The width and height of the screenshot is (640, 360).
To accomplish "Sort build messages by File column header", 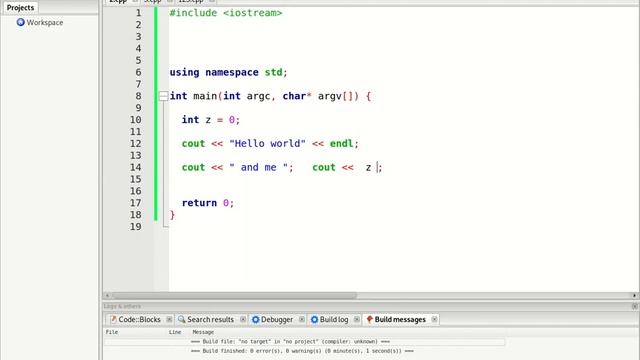I will coord(112,332).
